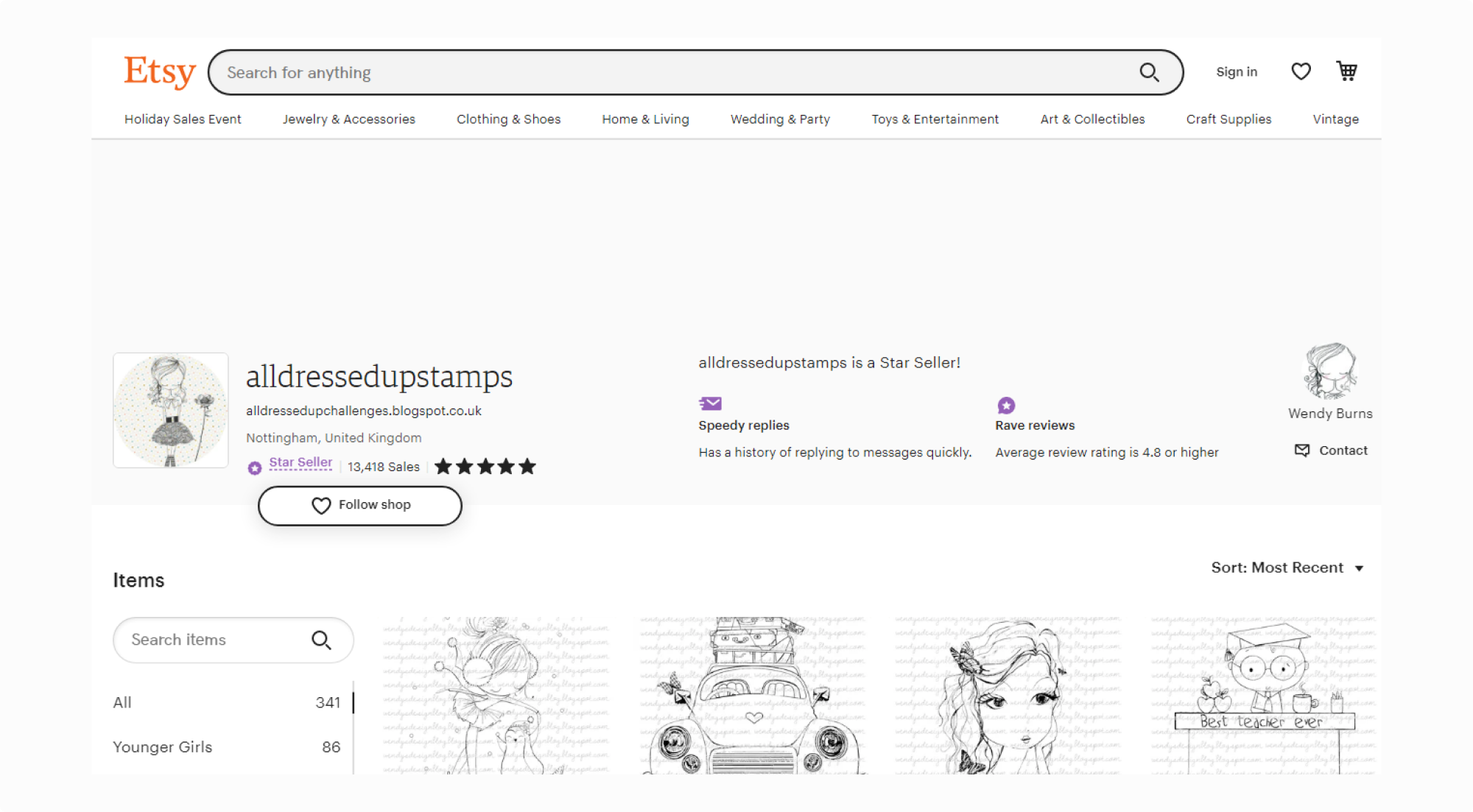Image resolution: width=1473 pixels, height=812 pixels.
Task: Open car with luggage stamp listing
Action: 753,695
